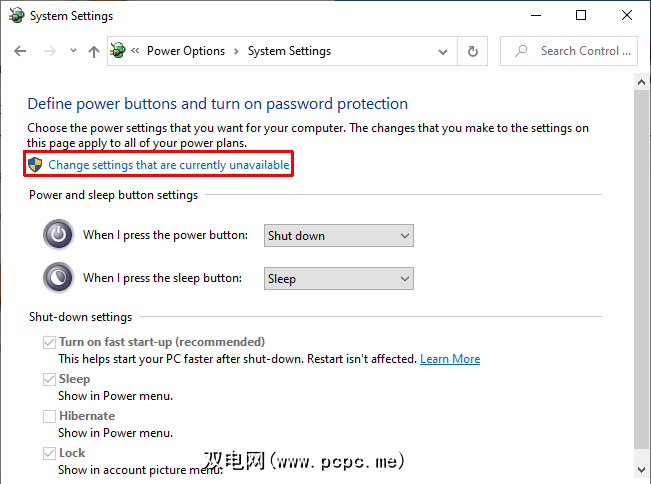Enable the Hibernate checkbox
This screenshot has width=651, height=484.
(49, 416)
